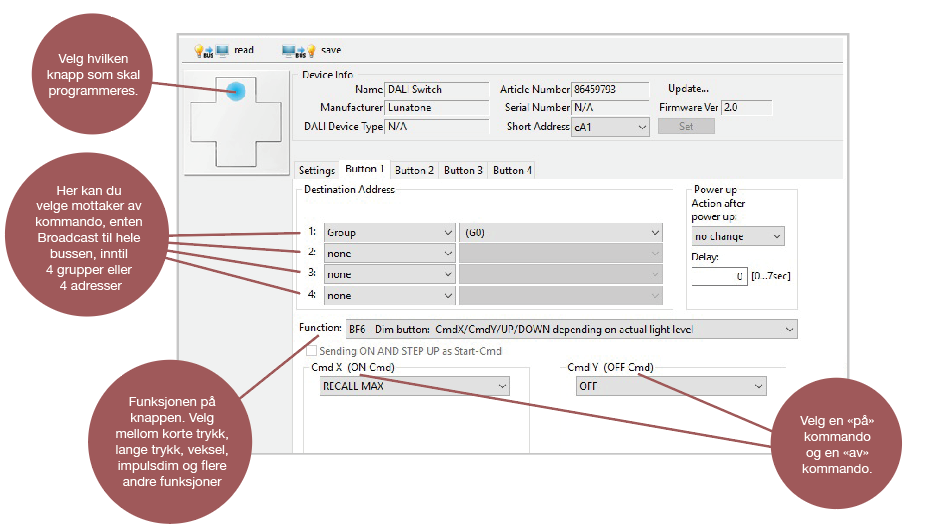Image resolution: width=927 pixels, height=527 pixels.
Task: Switch to the Settings tab
Action: click(316, 170)
